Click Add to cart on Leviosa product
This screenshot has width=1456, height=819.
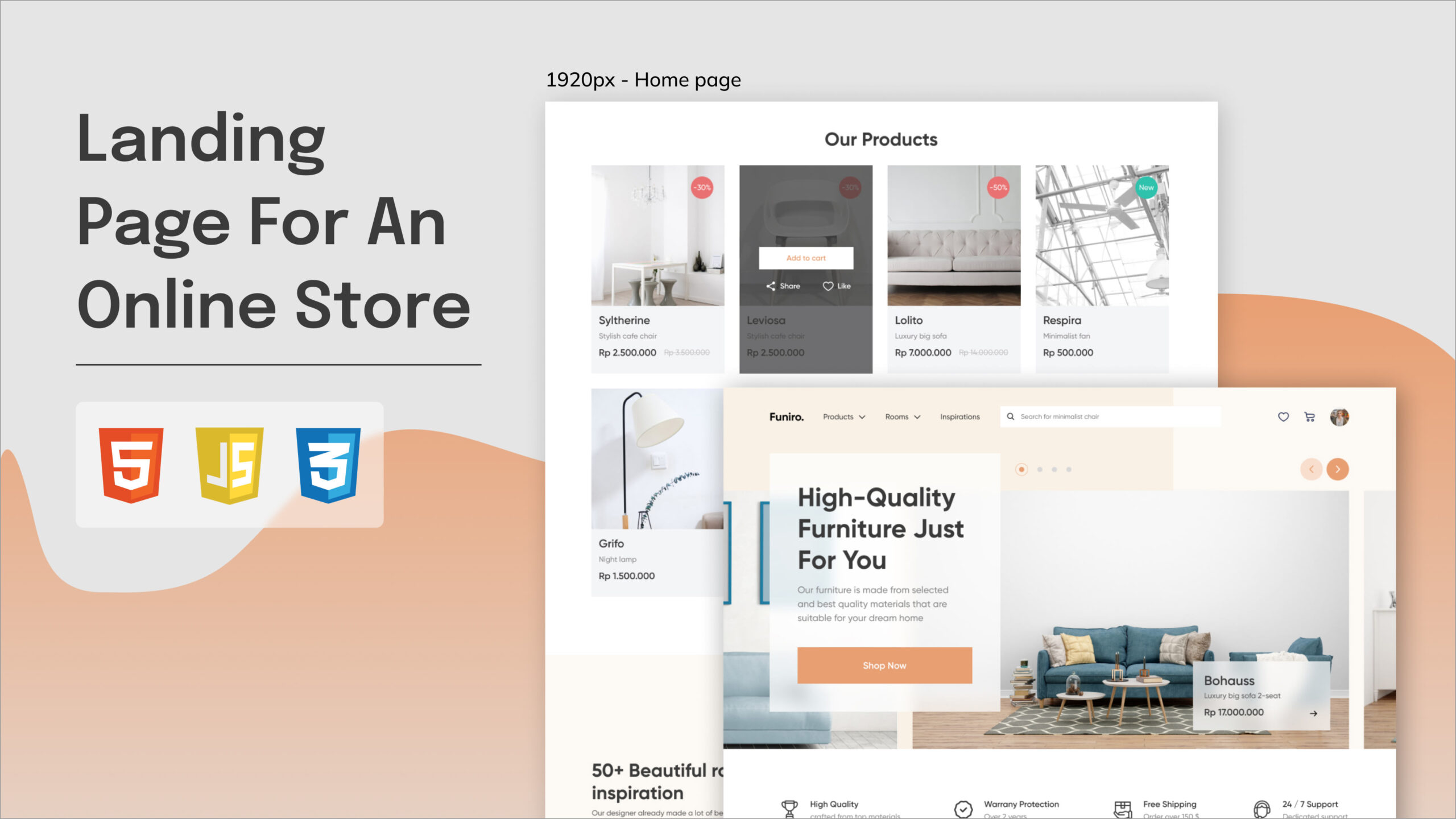[x=804, y=258]
